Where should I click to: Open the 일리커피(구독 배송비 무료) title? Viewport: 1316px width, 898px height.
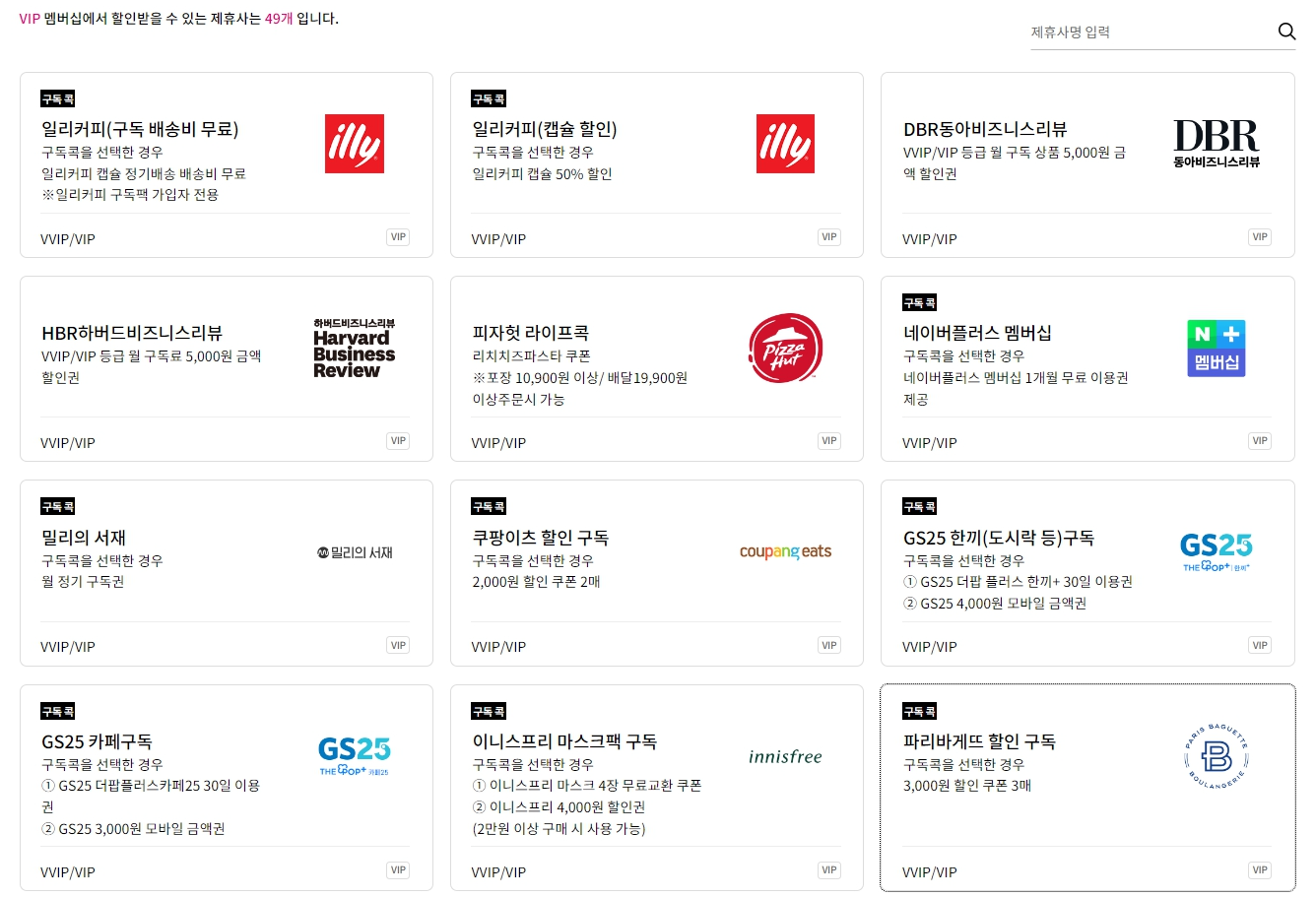[x=140, y=129]
